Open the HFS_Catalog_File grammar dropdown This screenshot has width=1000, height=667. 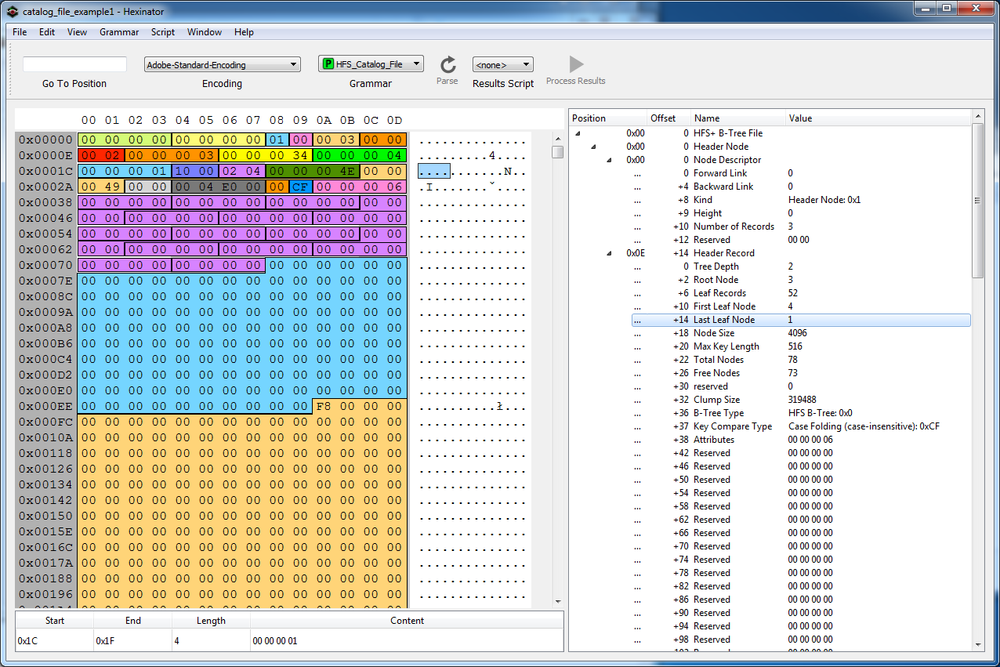pos(371,64)
